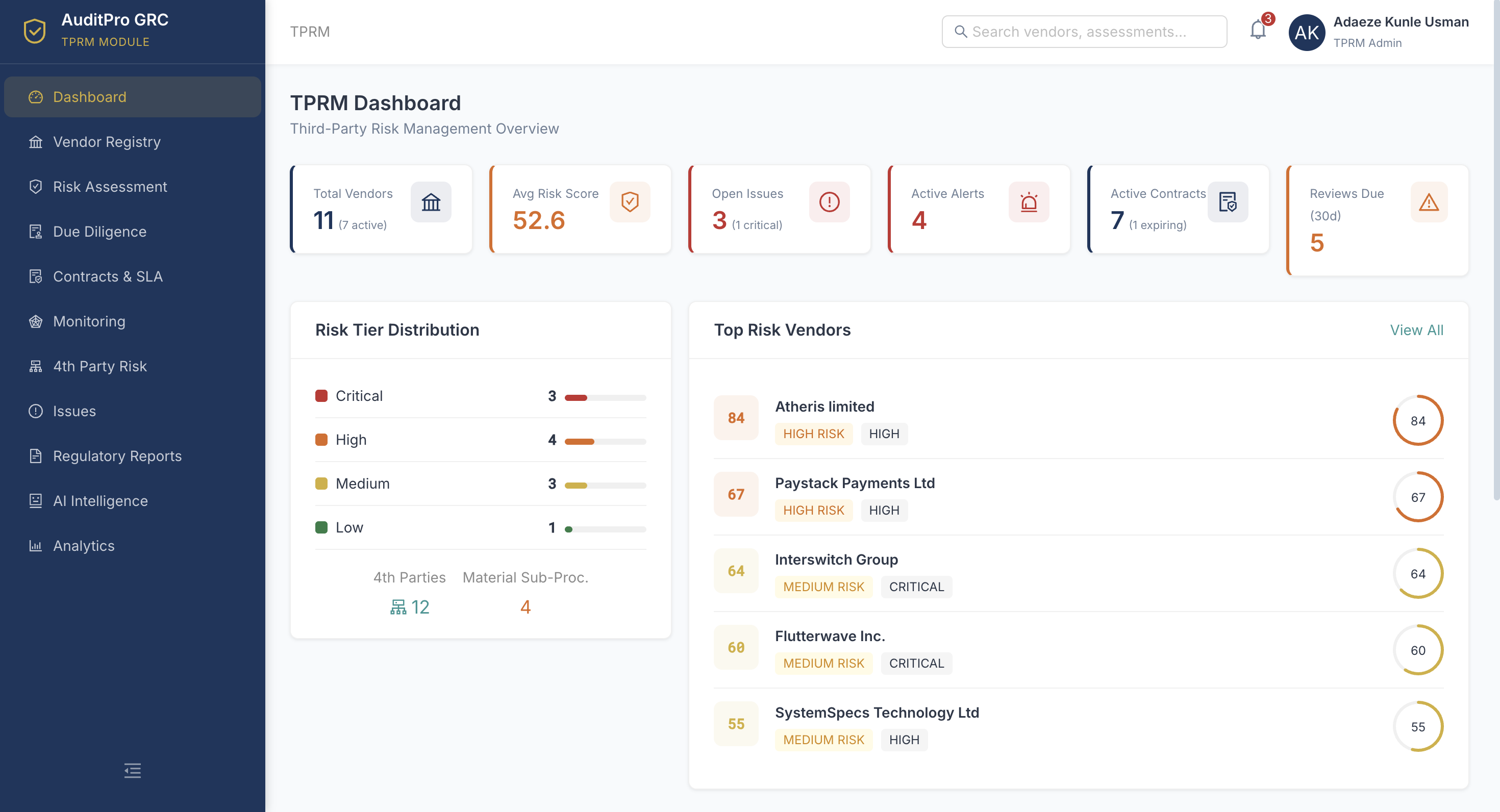Click the siren icon on Active Alerts card

1029,202
